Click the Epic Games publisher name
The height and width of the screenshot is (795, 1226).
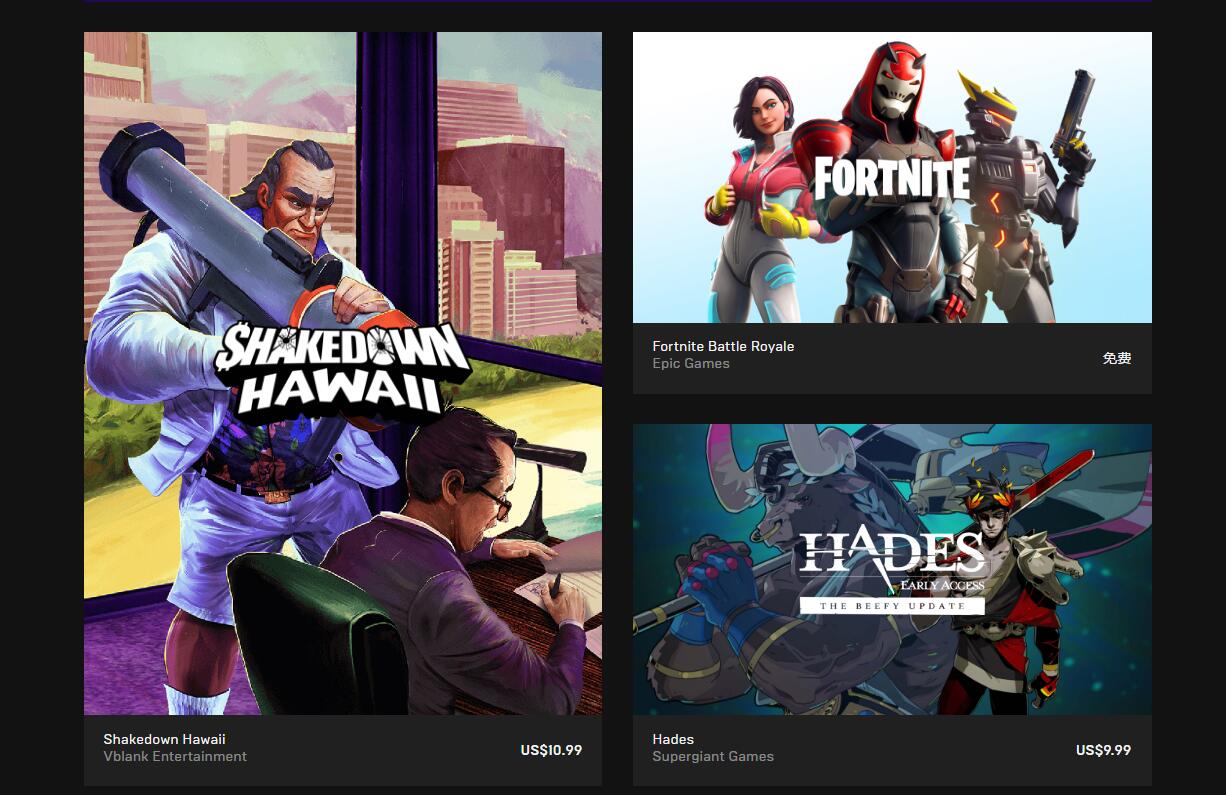691,363
